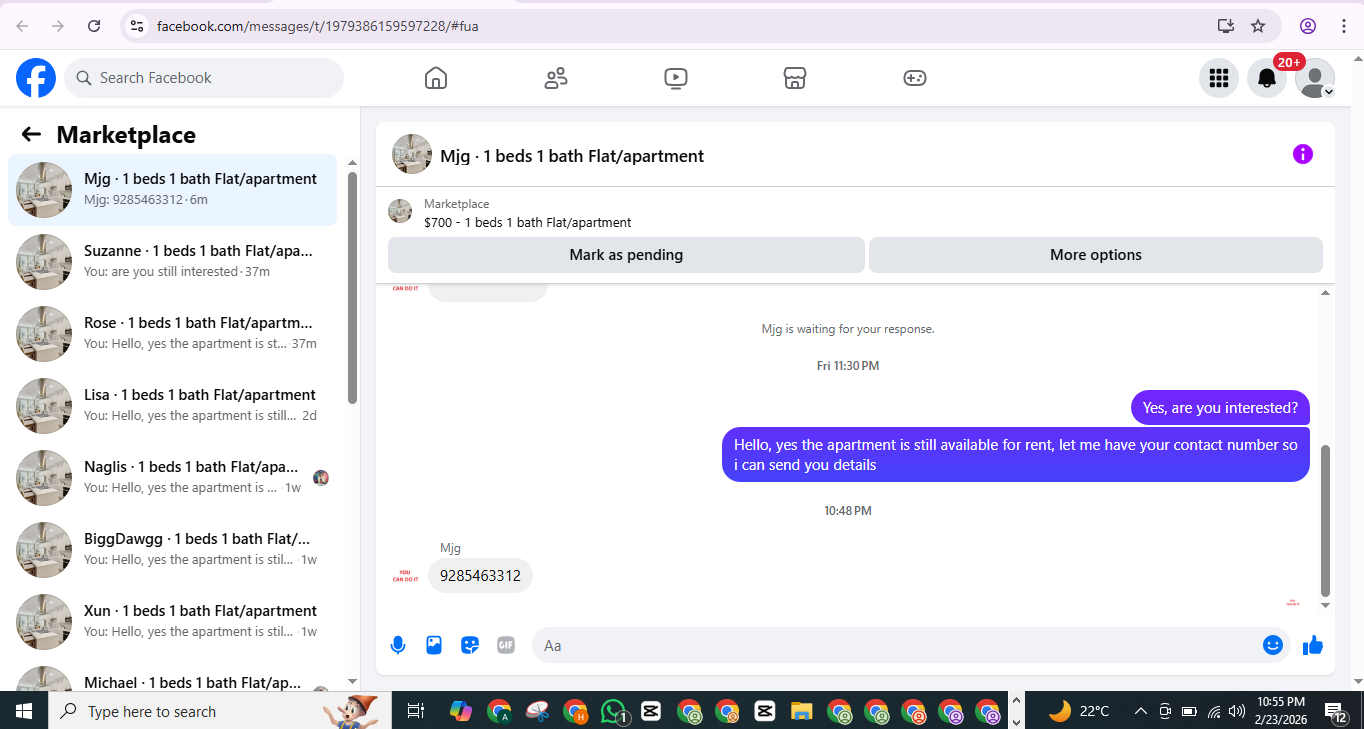The width and height of the screenshot is (1364, 729).
Task: Open the Xun conversation
Action: 172,622
